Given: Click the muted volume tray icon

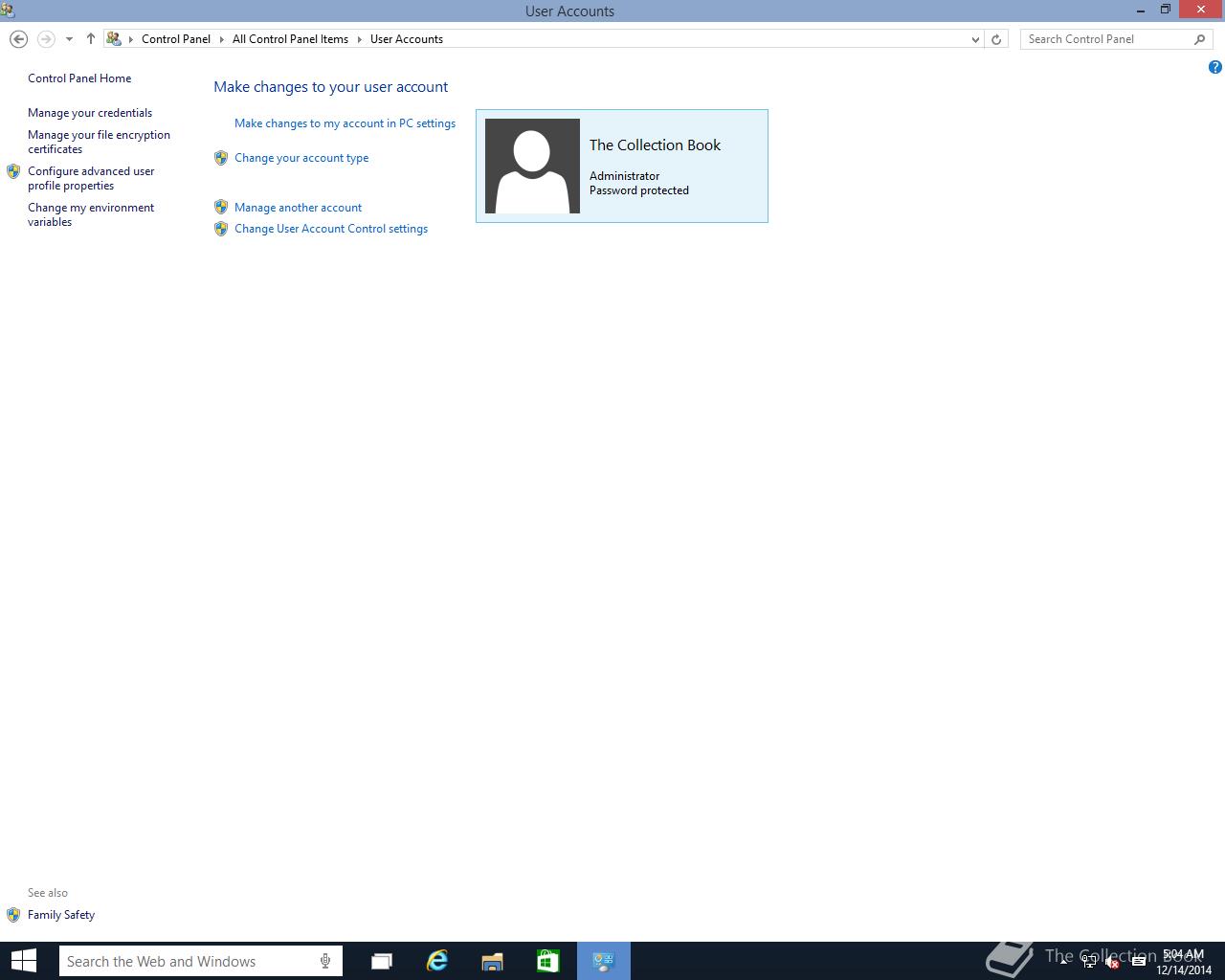Looking at the screenshot, I should [x=1112, y=962].
